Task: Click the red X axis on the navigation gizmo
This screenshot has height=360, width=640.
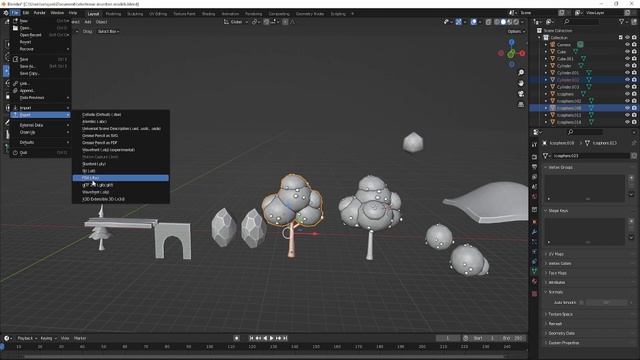Action: coord(522,53)
